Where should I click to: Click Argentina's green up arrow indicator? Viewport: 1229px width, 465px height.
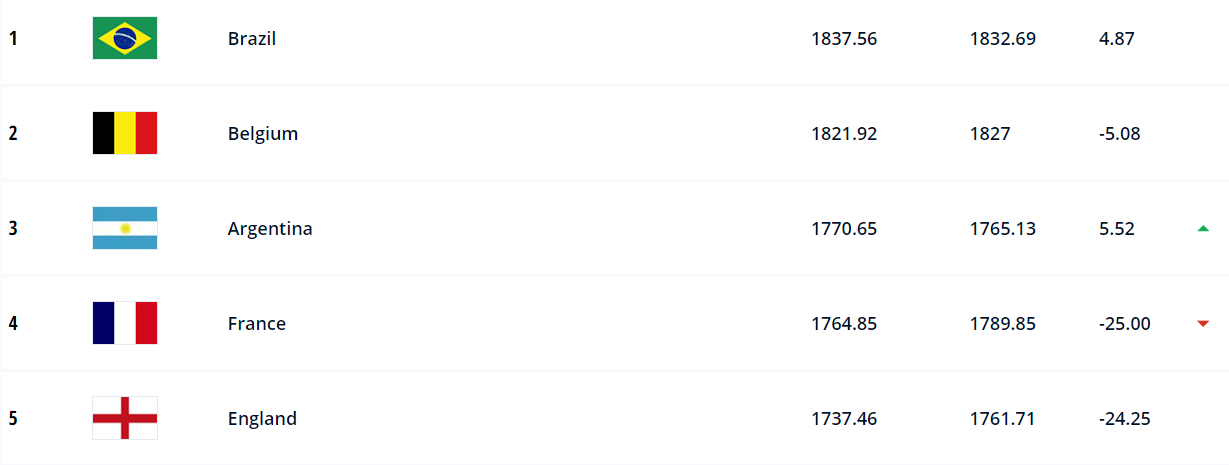click(1203, 229)
